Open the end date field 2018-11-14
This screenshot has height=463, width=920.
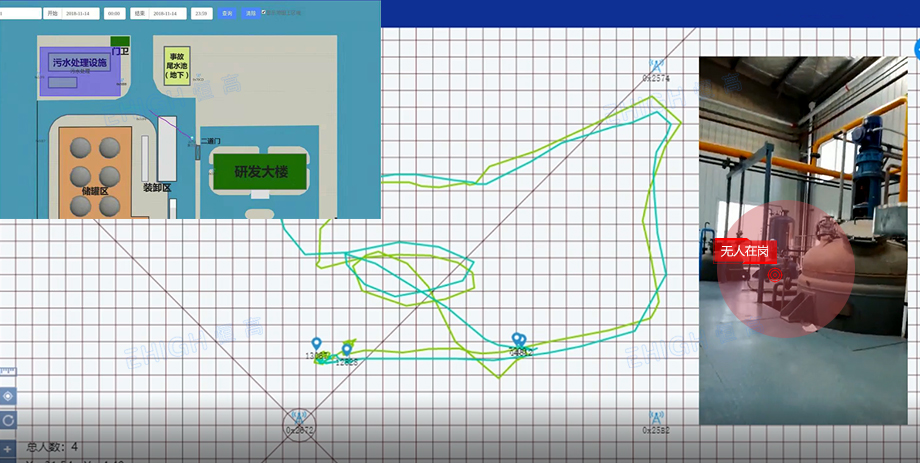click(167, 13)
